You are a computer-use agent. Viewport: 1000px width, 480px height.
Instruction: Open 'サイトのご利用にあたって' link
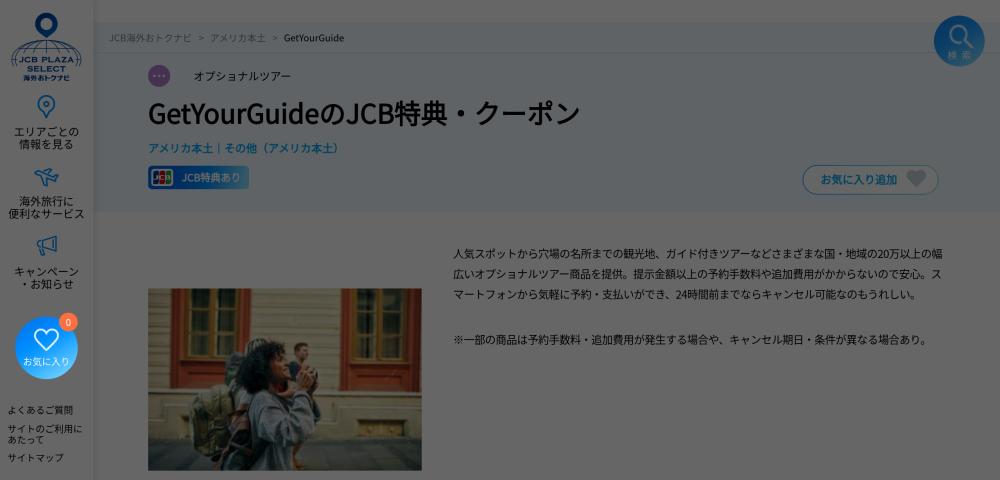coord(45,434)
